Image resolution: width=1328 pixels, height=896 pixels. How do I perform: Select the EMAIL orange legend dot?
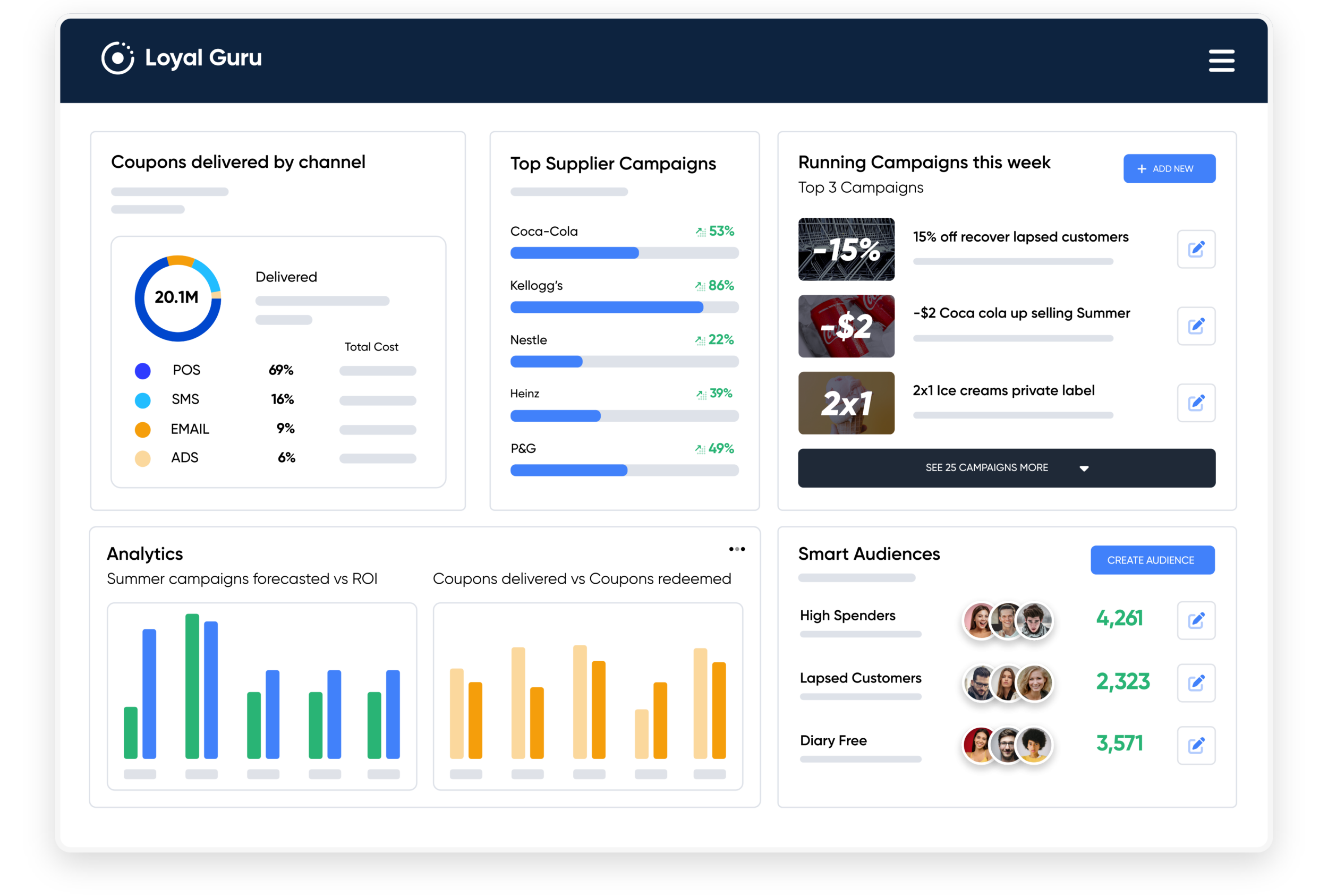pyautogui.click(x=142, y=429)
